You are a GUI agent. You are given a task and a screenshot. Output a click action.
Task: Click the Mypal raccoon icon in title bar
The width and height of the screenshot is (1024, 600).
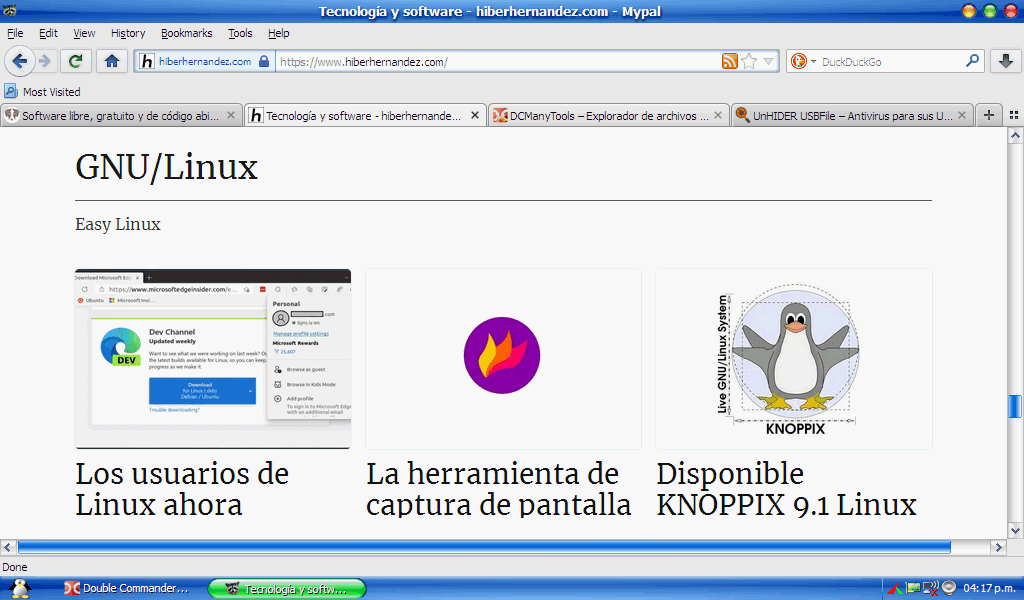(x=10, y=10)
